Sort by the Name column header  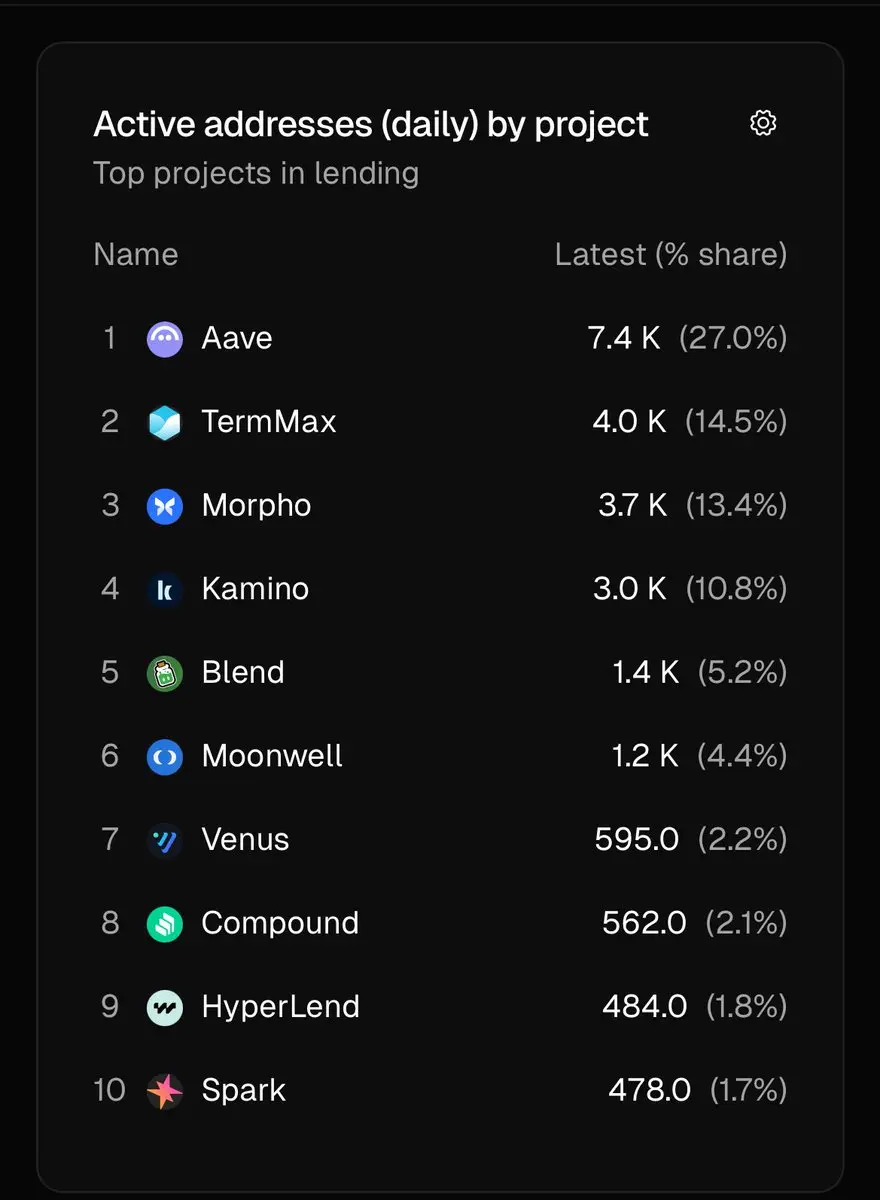click(135, 255)
